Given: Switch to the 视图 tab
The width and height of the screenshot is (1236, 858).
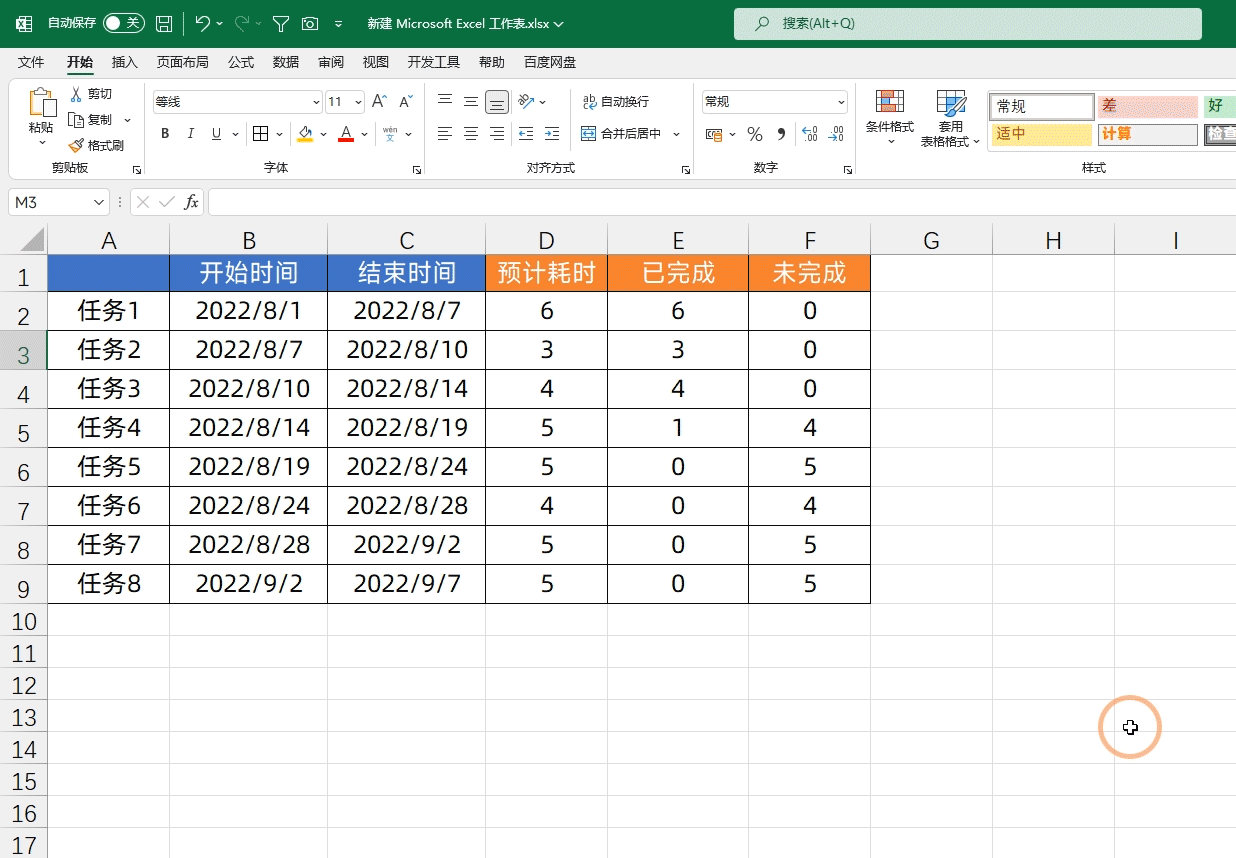Looking at the screenshot, I should point(376,62).
